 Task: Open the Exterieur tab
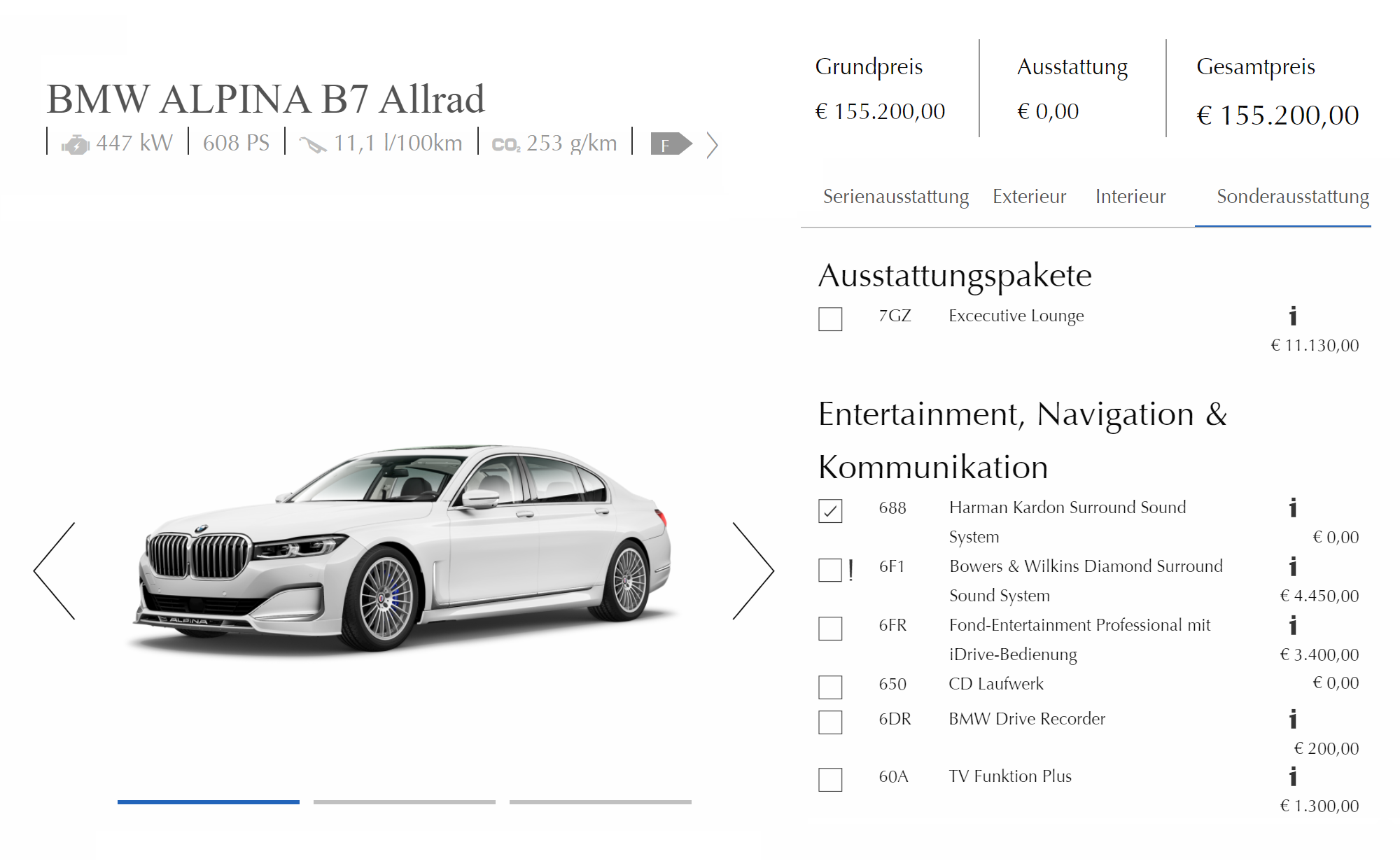1029,197
